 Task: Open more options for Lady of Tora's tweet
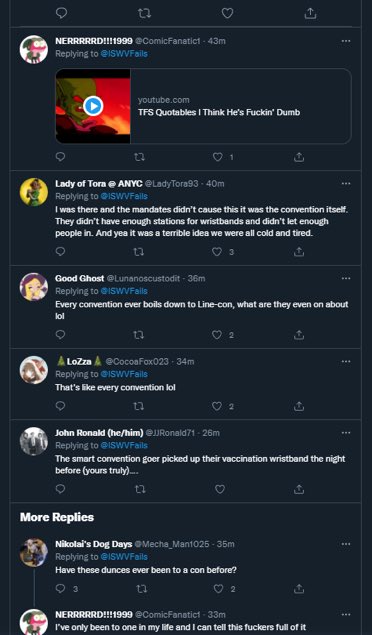point(346,183)
